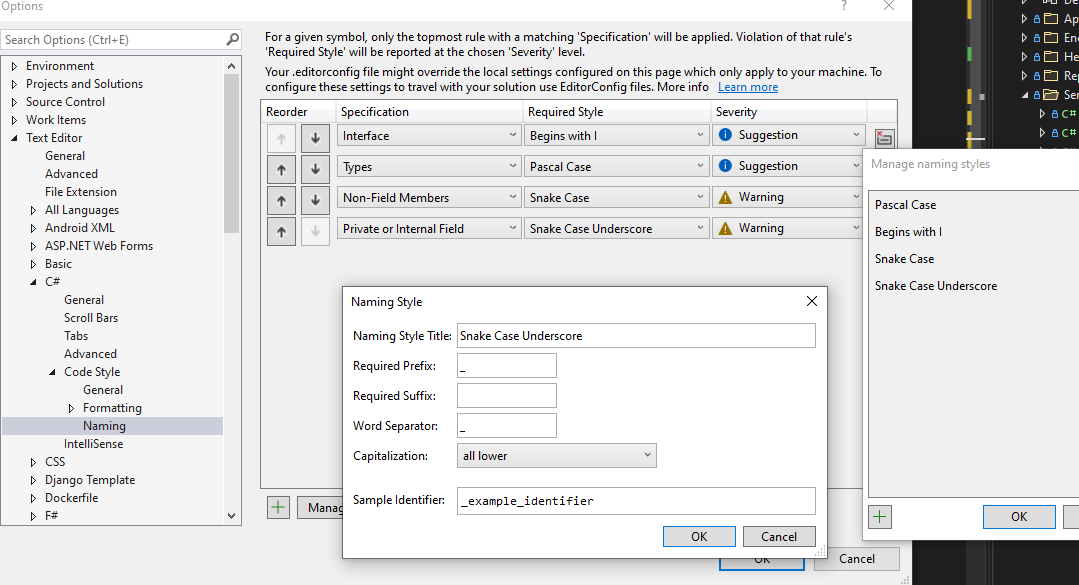Move Non-Field Members rule up
The image size is (1079, 585).
coord(281,200)
